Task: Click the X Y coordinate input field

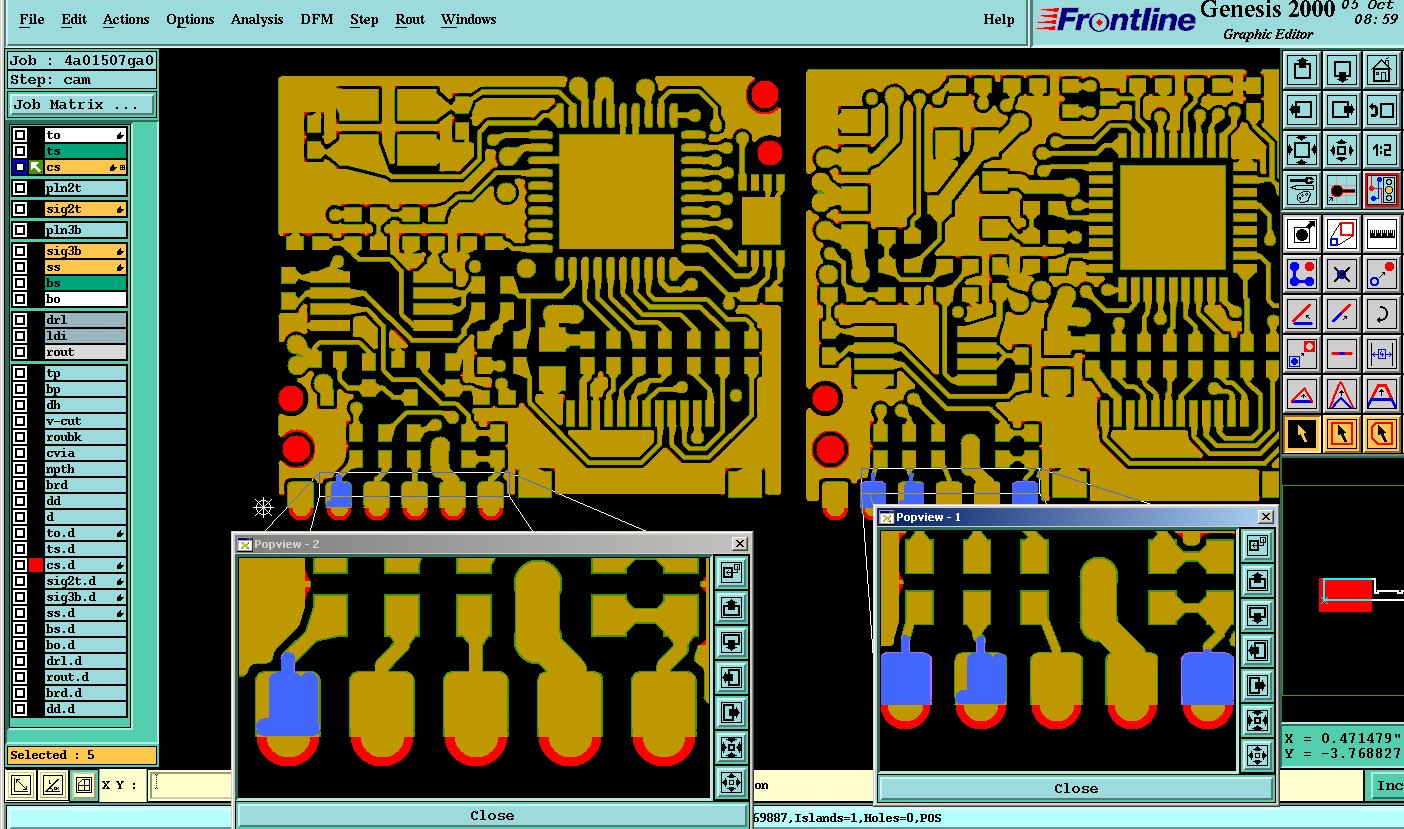Action: coord(190,786)
